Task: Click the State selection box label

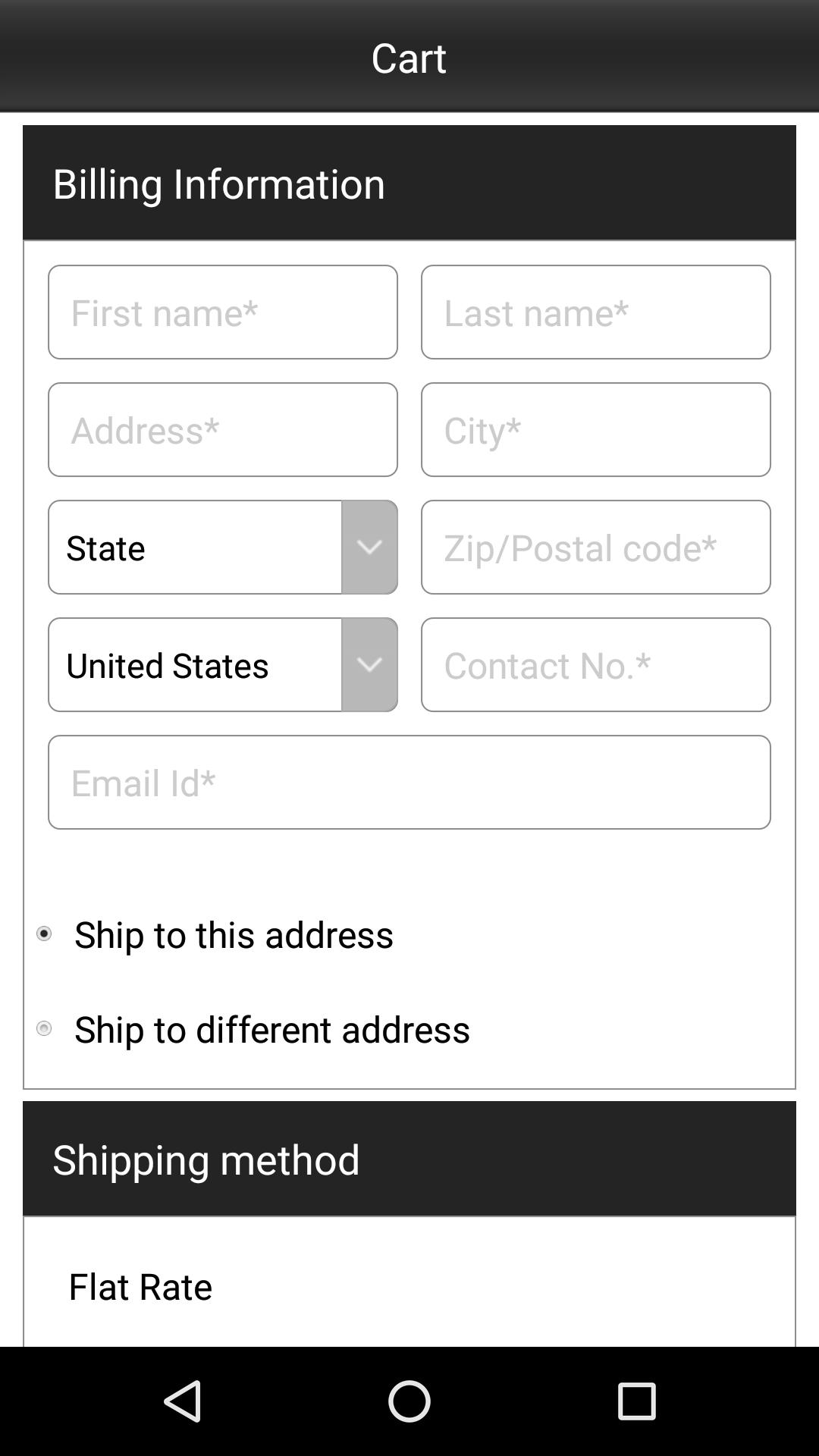Action: click(x=106, y=548)
